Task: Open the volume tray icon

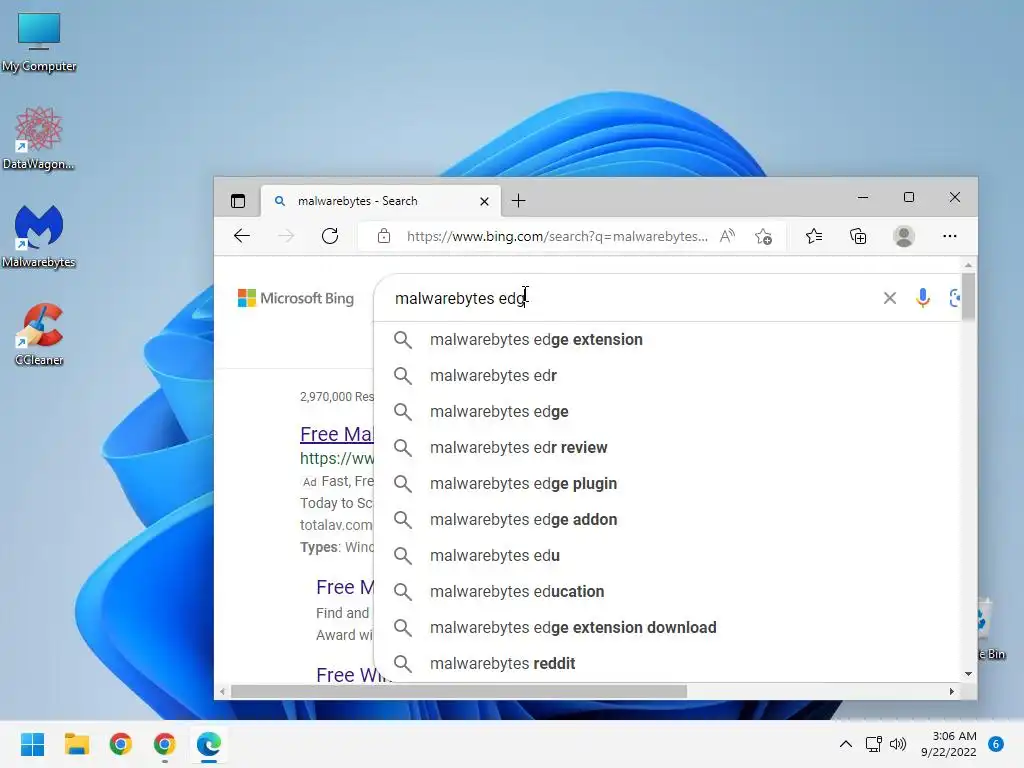Action: 898,744
